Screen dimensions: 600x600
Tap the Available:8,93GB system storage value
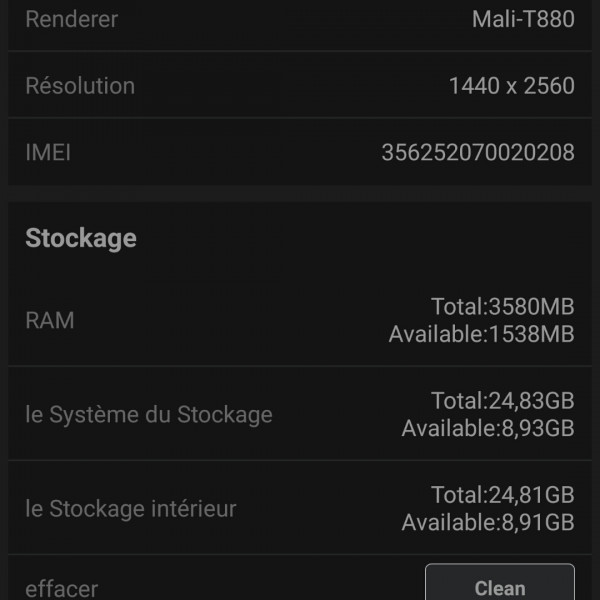[x=488, y=429]
